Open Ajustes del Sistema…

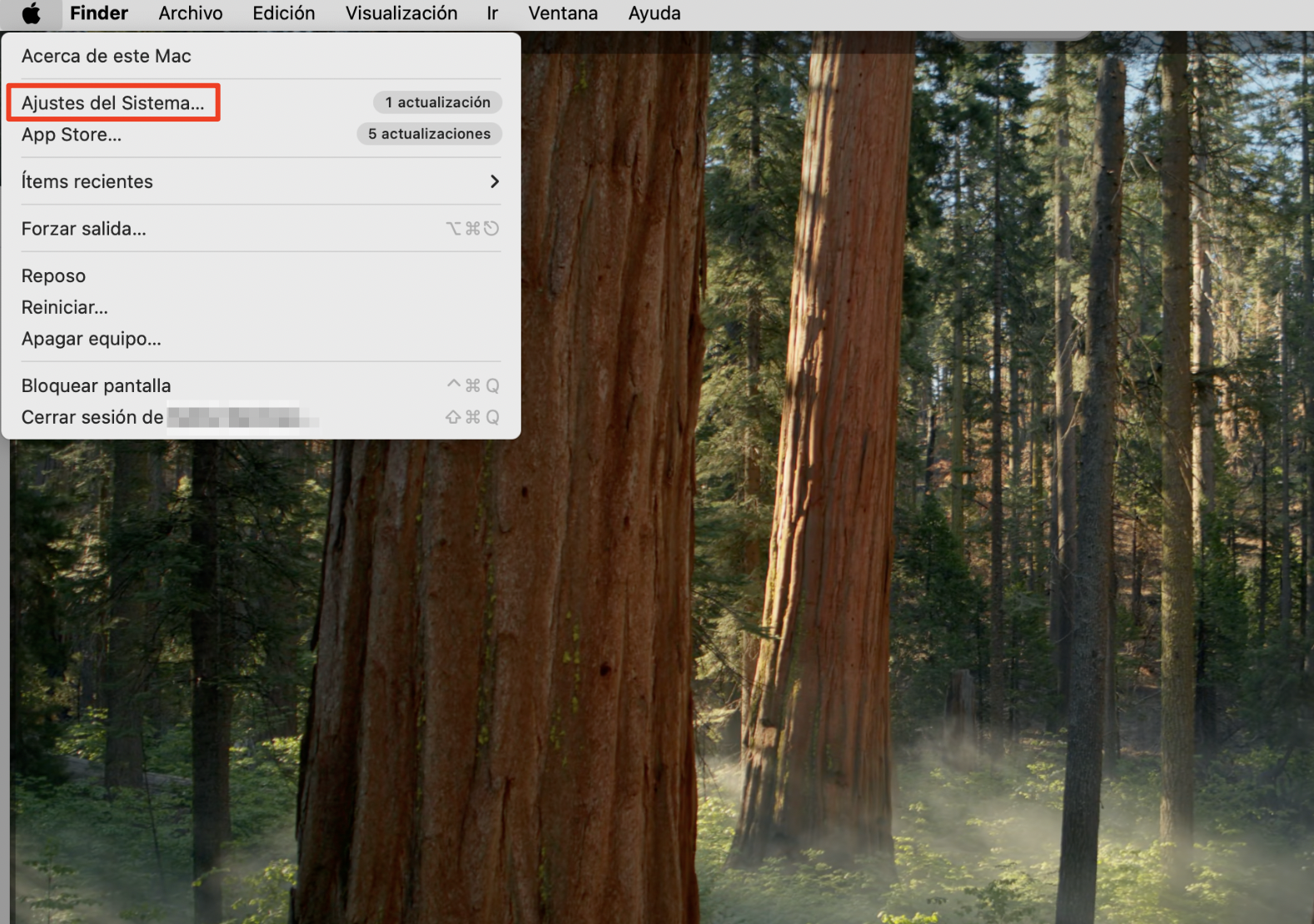point(261,102)
